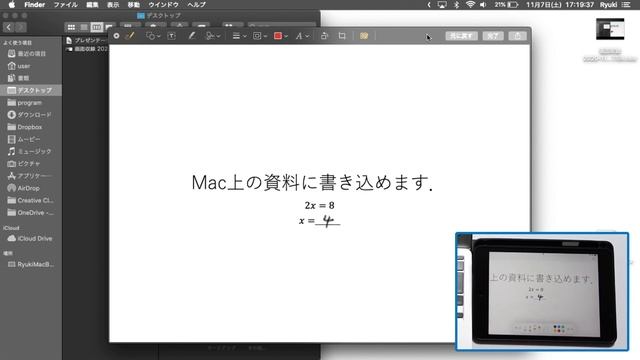
Task: Open the Wi-Fi status menu
Action: click(x=470, y=4)
